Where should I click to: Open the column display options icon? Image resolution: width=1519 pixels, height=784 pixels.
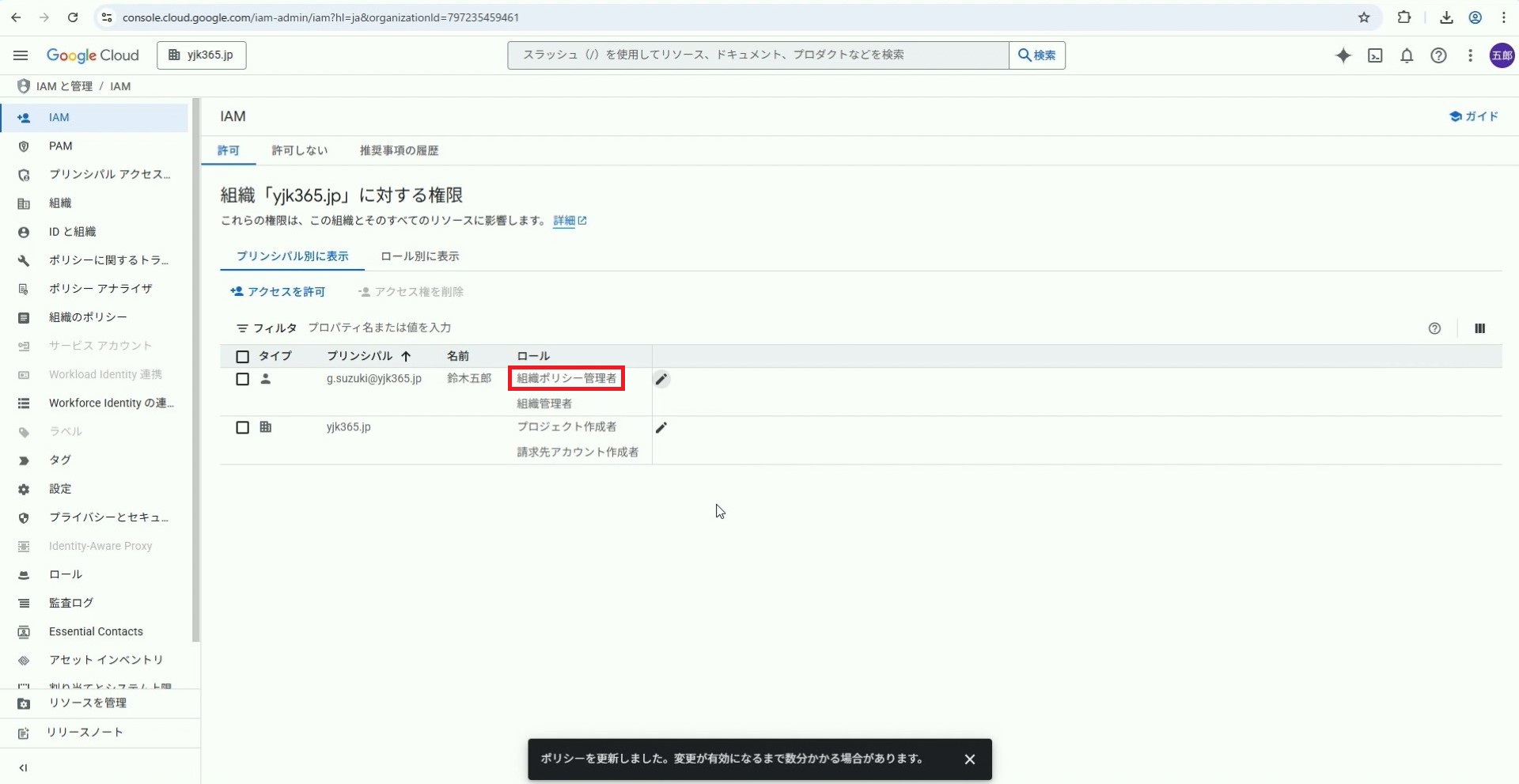1479,328
